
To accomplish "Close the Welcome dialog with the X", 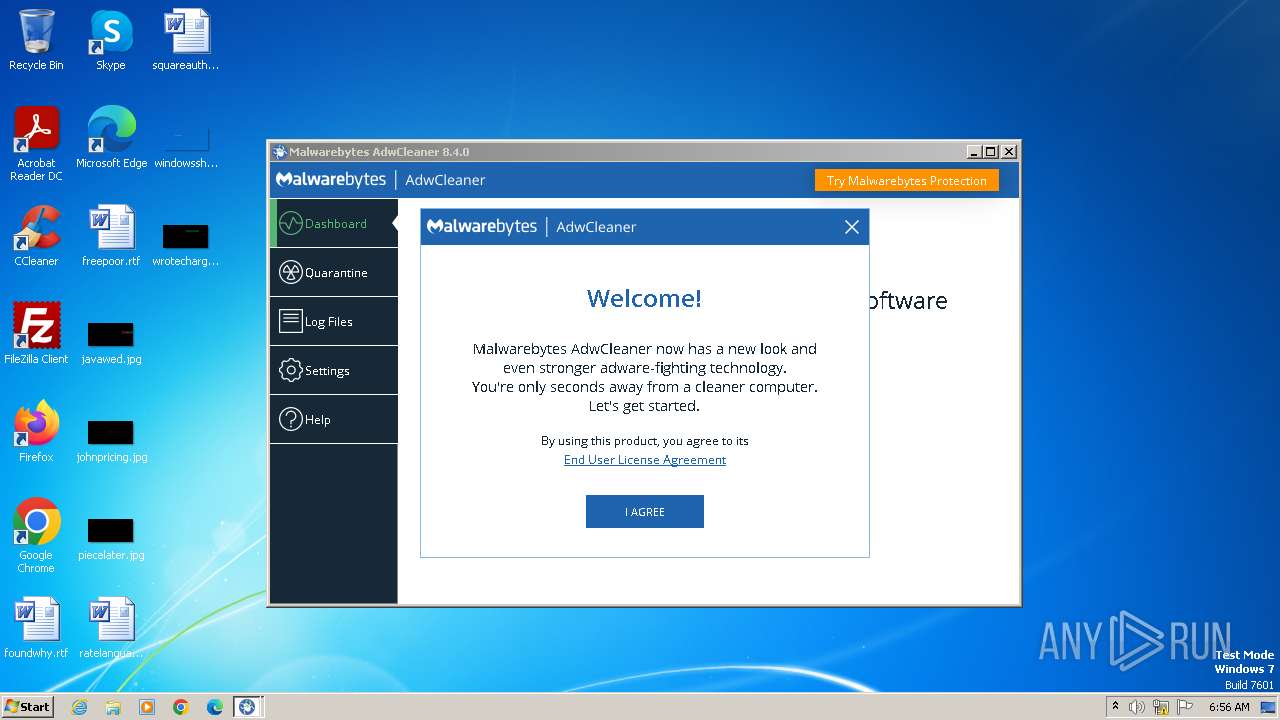I will pos(852,227).
